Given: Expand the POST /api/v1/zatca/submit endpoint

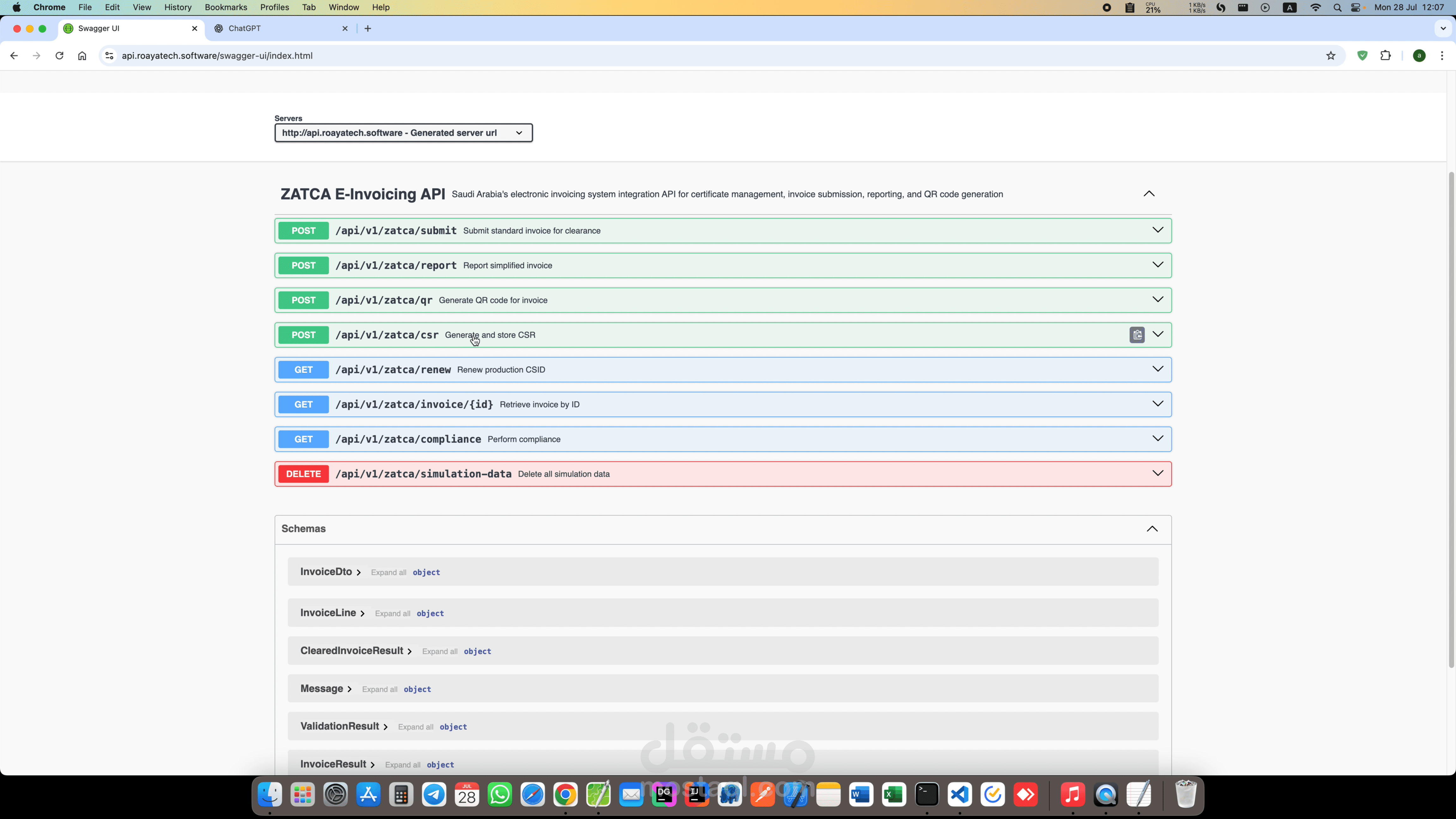Looking at the screenshot, I should pyautogui.click(x=1158, y=230).
